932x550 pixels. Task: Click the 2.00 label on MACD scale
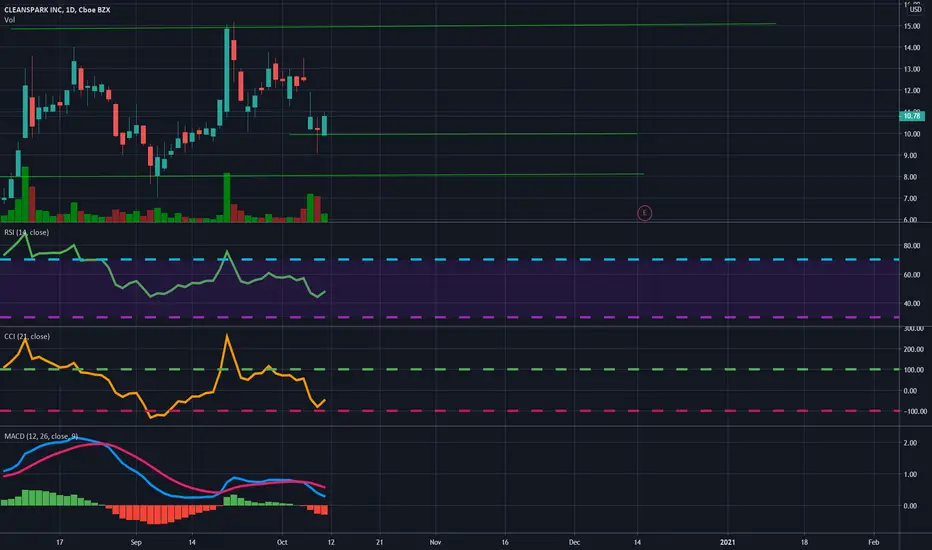click(910, 443)
